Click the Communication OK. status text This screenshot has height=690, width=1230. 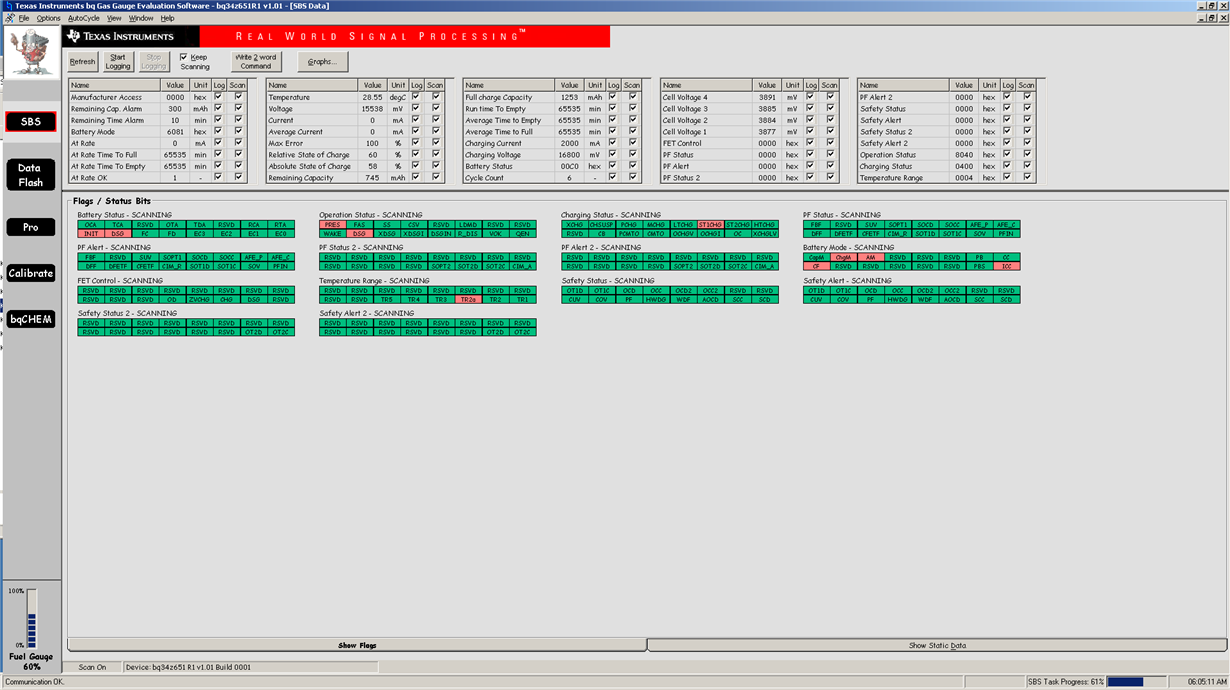pos(34,682)
